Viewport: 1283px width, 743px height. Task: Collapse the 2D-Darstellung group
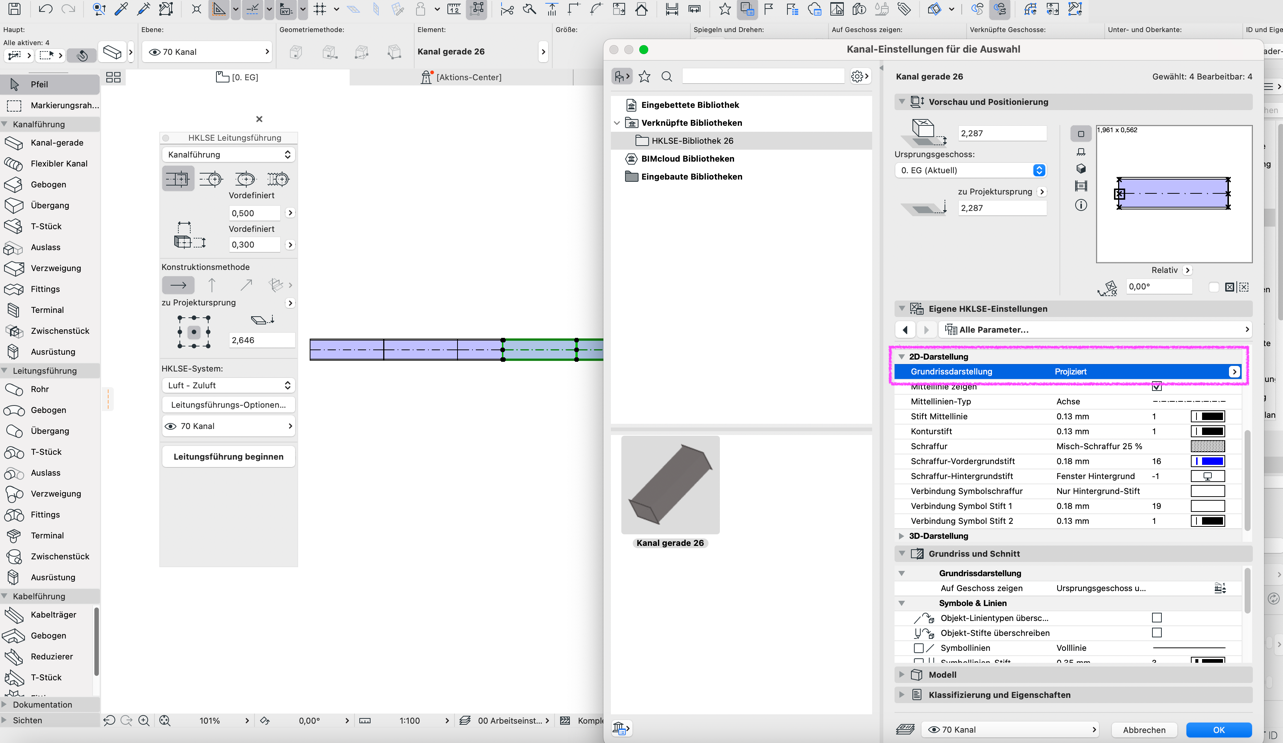901,357
